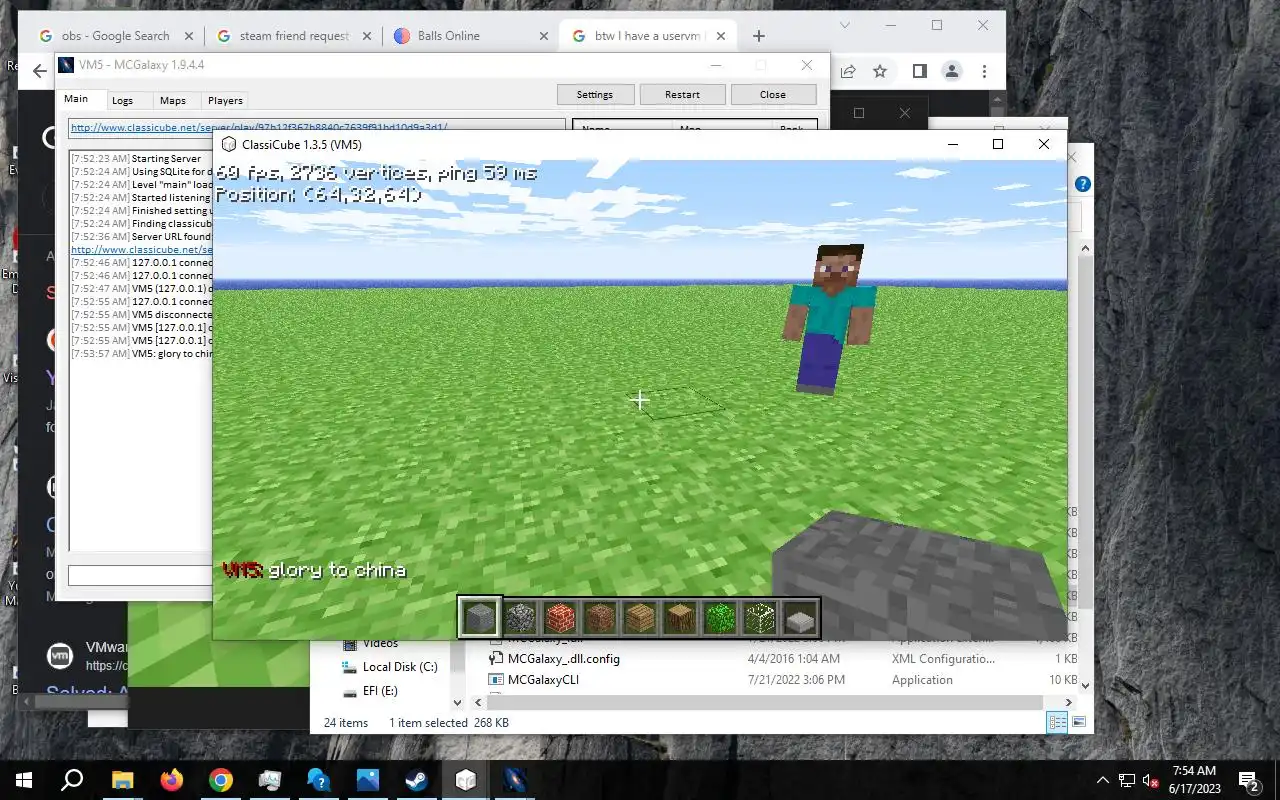
Task: Click the Settings button in MCGalaxy
Action: click(x=594, y=94)
